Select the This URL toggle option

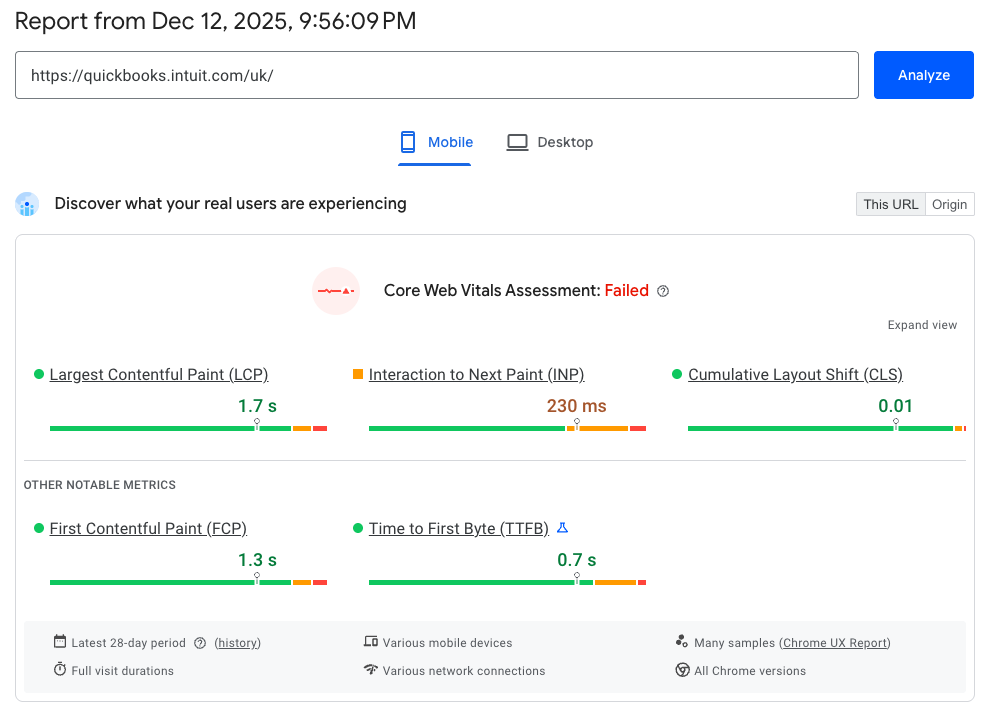pos(890,204)
